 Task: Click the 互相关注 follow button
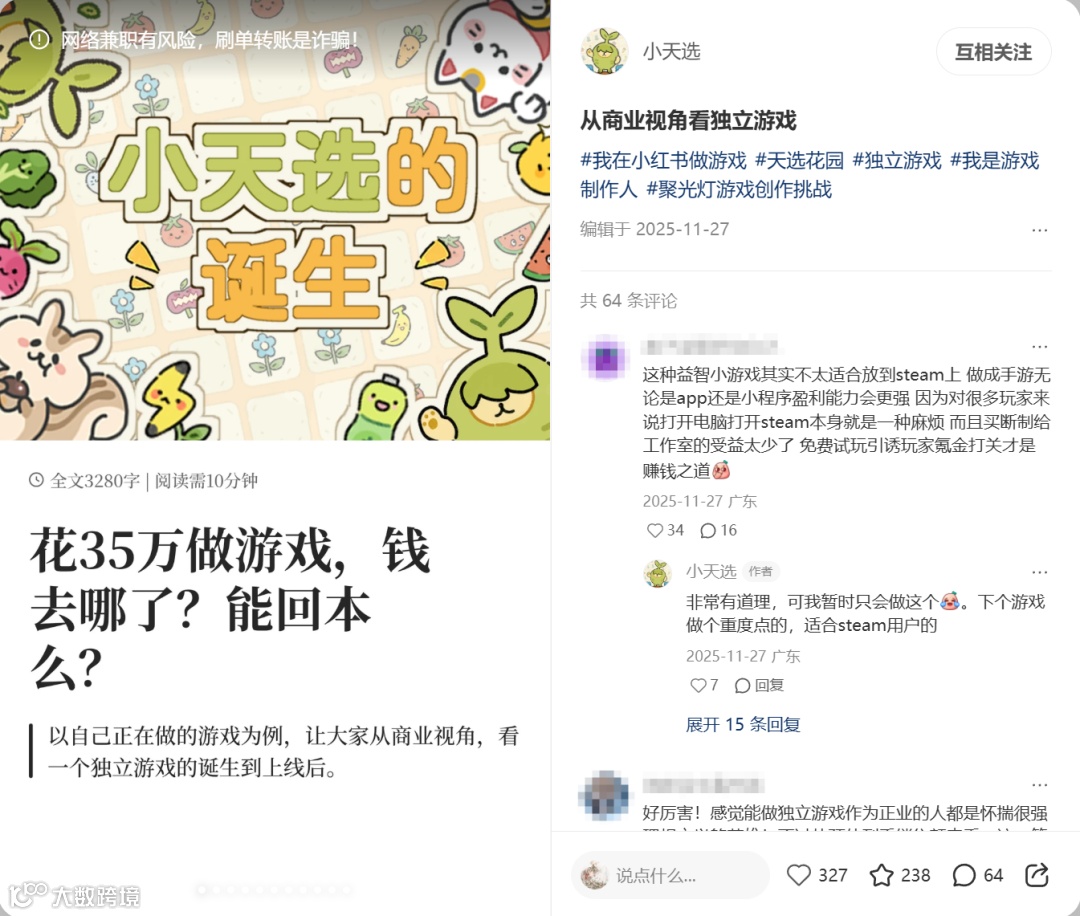click(993, 52)
